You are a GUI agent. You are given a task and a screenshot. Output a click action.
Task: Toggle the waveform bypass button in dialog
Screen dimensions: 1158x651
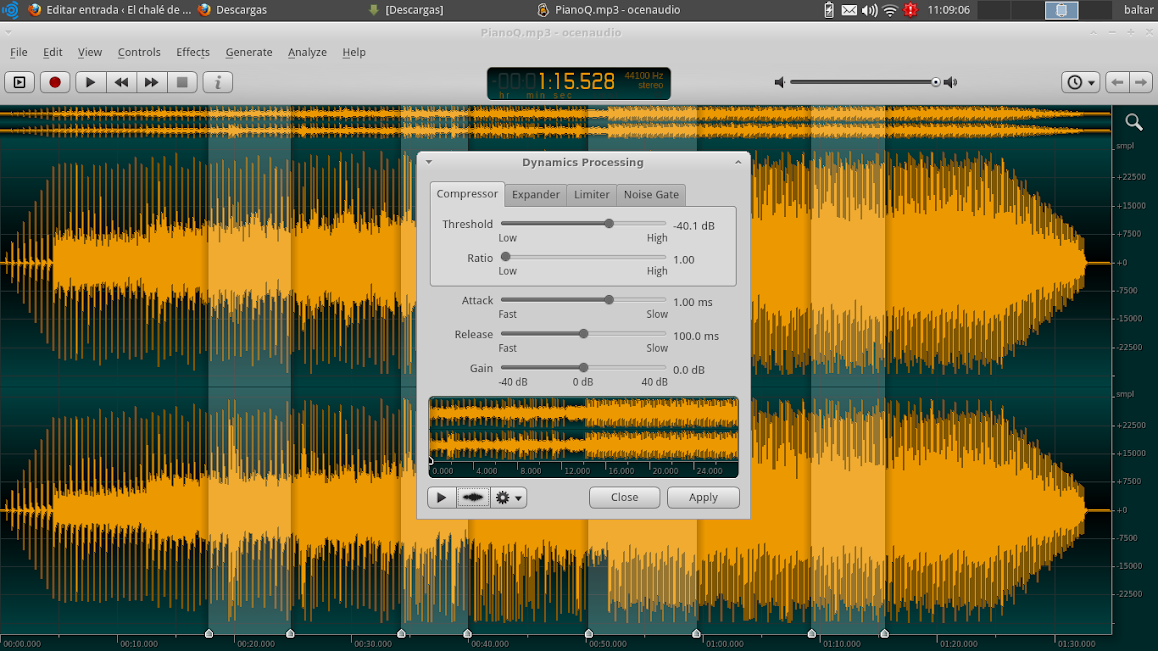[473, 497]
